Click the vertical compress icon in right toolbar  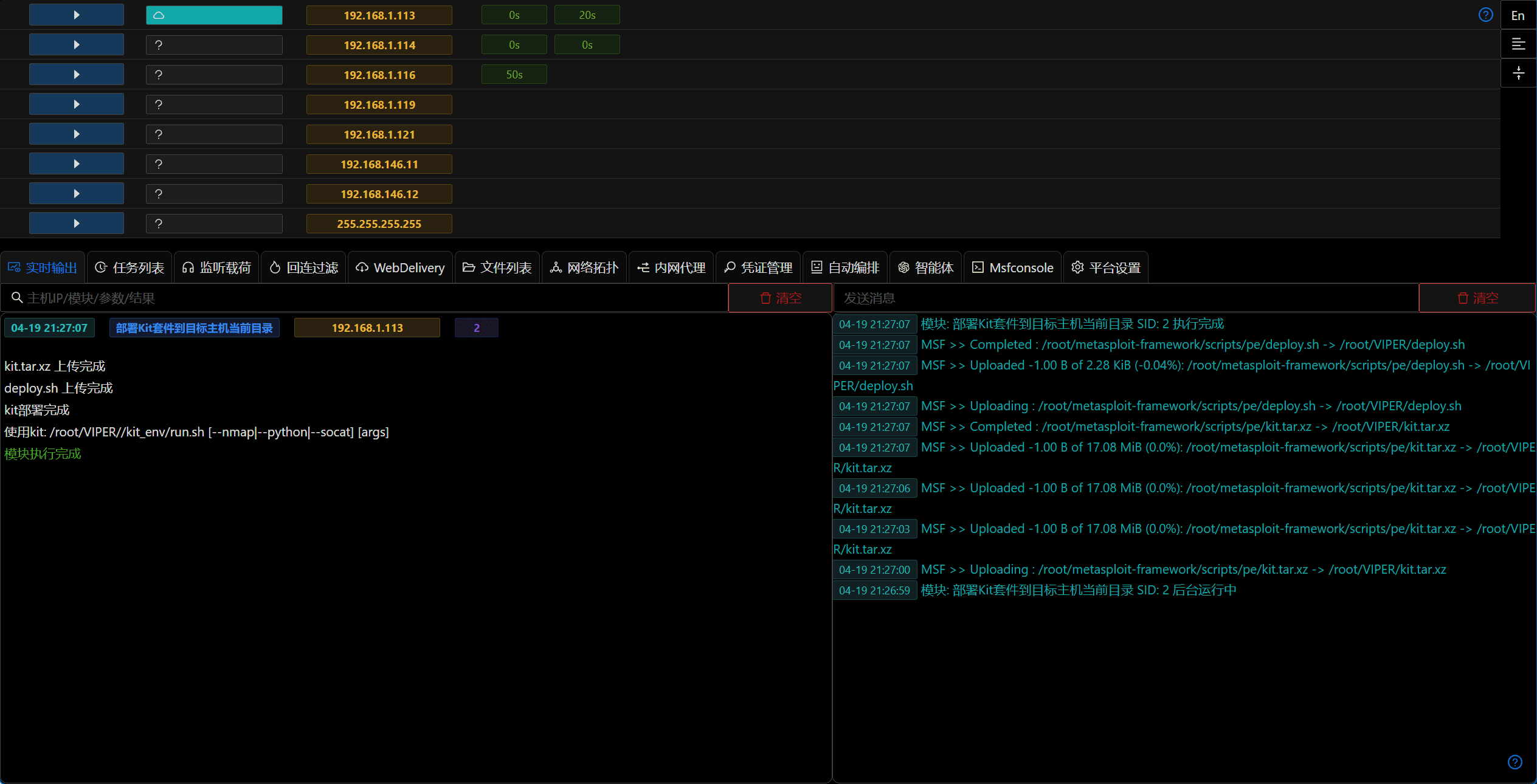pos(1518,73)
